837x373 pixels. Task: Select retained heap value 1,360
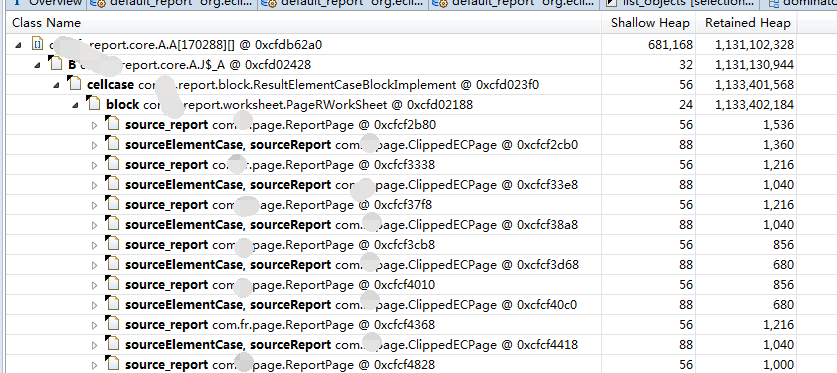(x=779, y=145)
